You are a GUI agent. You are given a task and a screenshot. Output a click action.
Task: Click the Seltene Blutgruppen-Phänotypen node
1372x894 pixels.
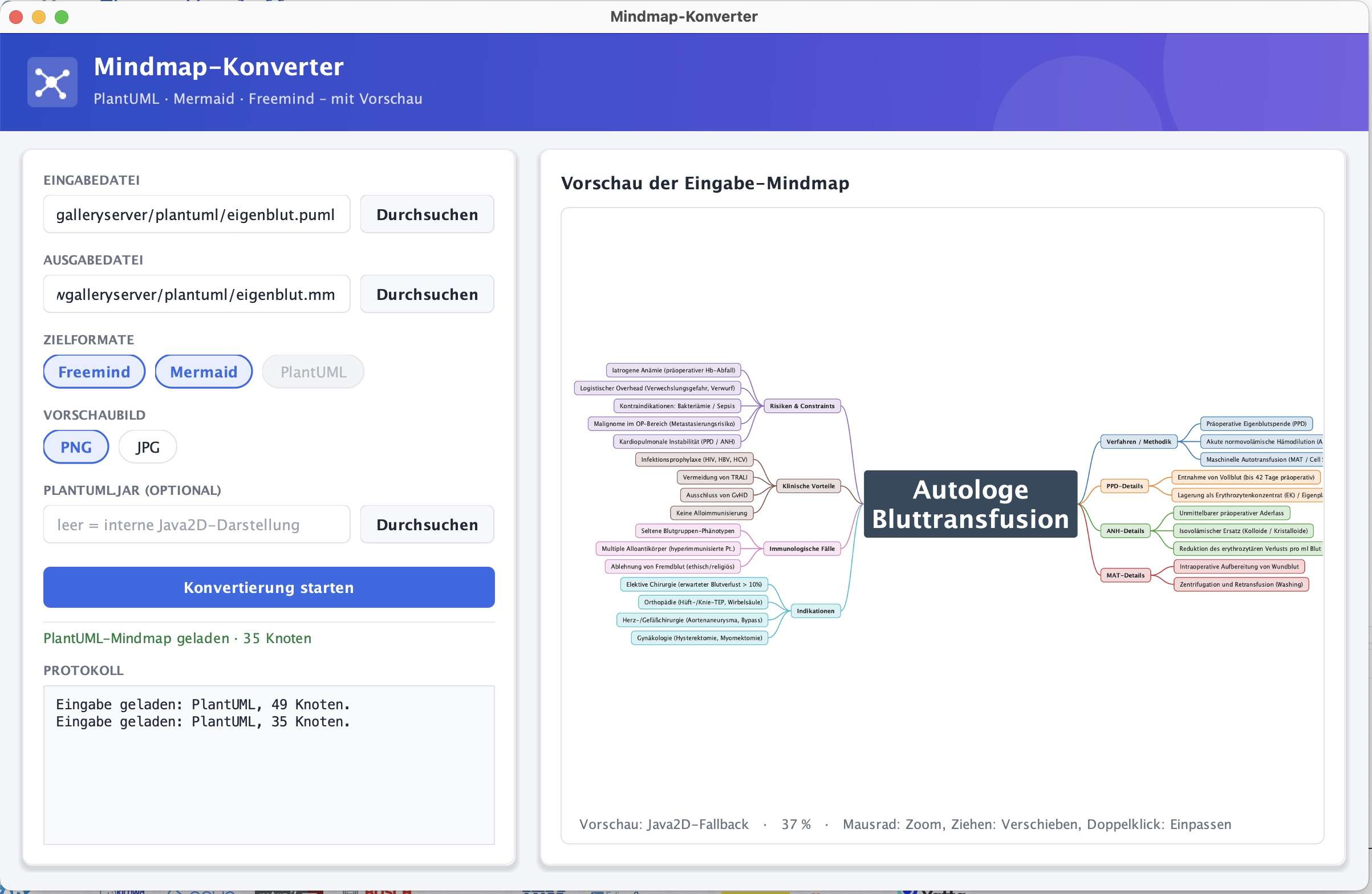coord(688,531)
